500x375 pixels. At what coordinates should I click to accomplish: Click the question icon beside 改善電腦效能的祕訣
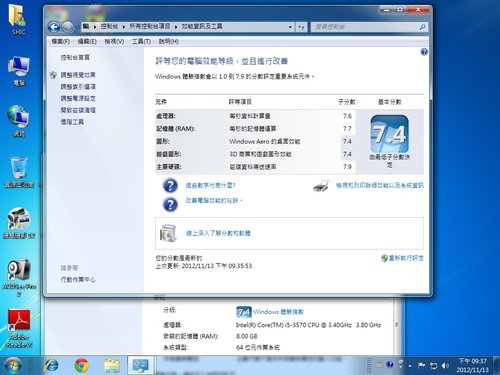(x=170, y=204)
